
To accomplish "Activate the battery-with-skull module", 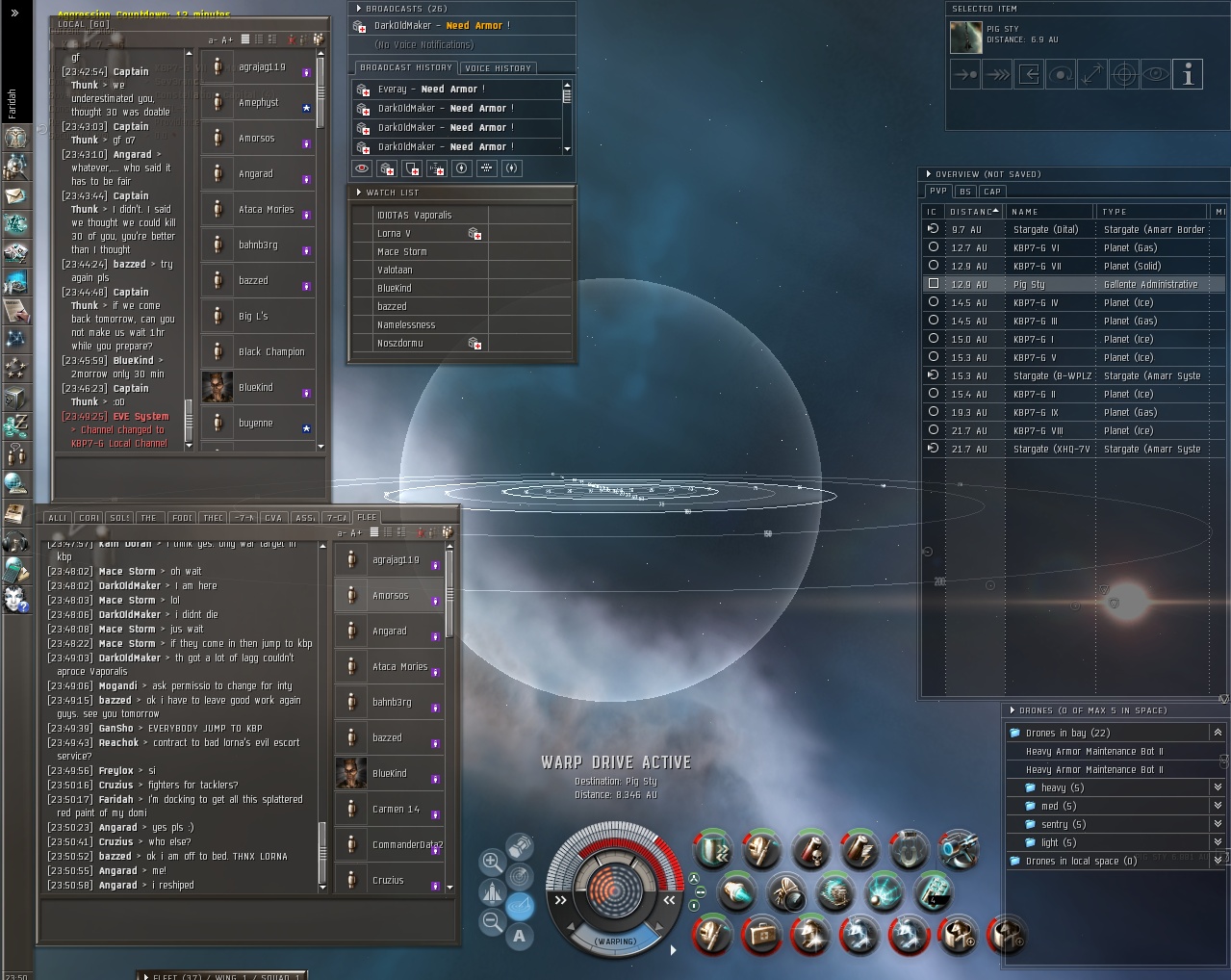I will coord(810,851).
